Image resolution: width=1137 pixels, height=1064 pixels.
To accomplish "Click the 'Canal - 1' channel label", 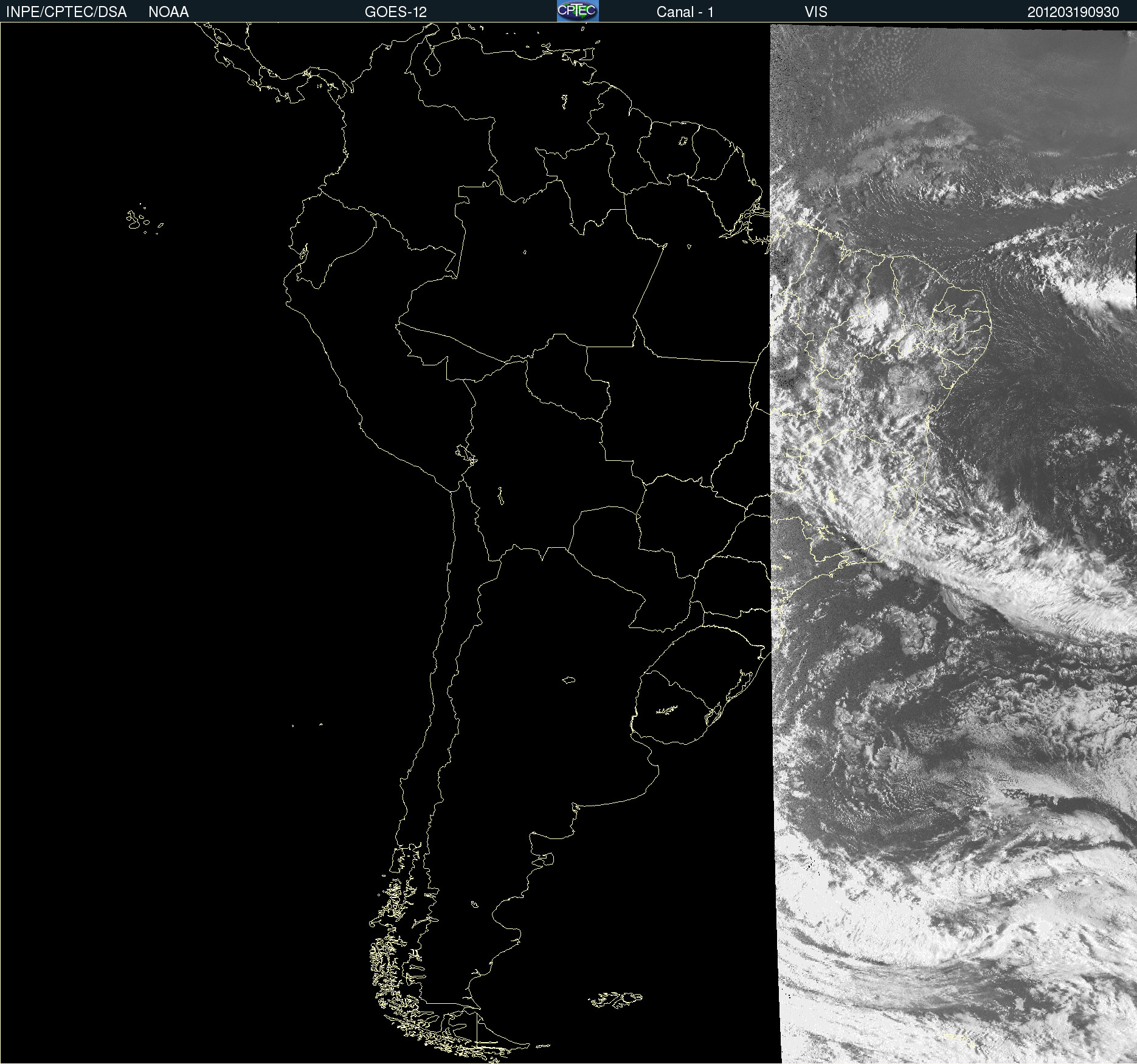I will pos(685,12).
